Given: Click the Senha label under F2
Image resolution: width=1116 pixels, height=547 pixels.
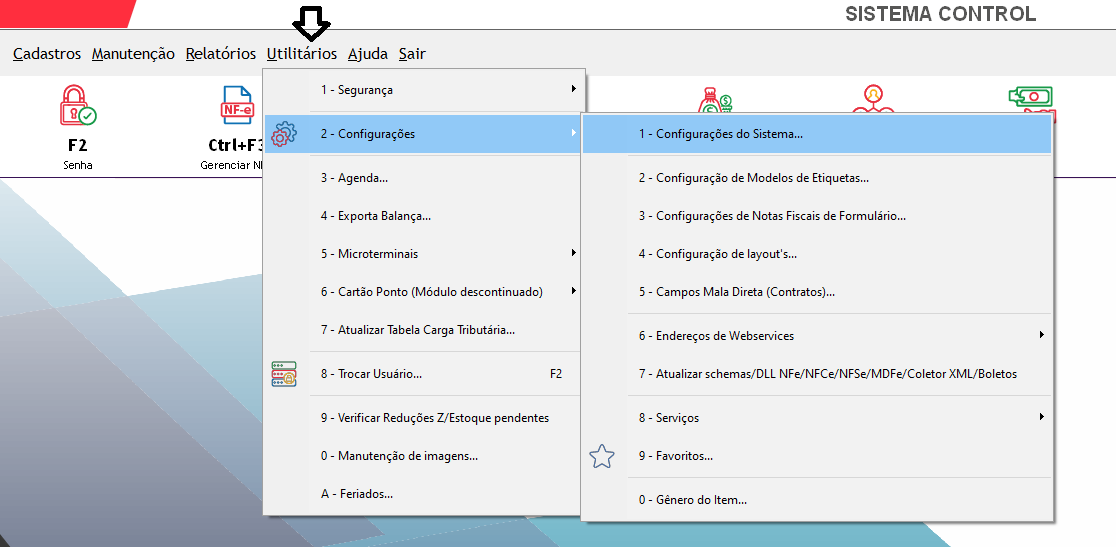Looking at the screenshot, I should coord(78,166).
